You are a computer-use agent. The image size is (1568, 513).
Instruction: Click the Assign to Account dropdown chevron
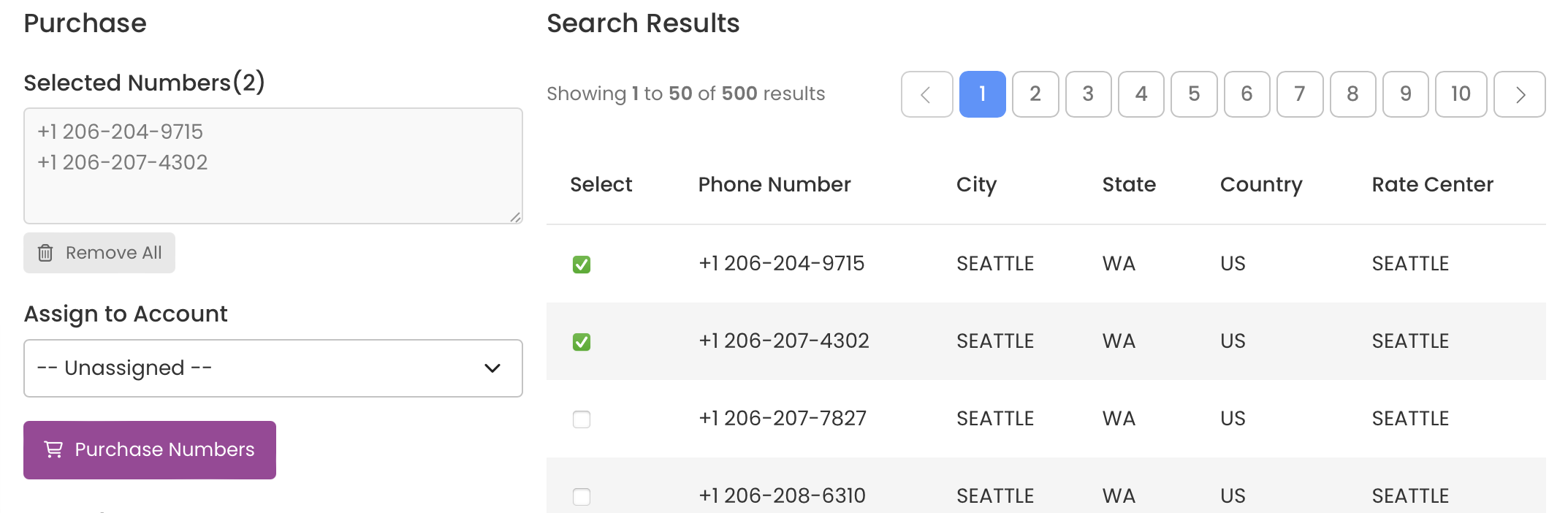click(x=492, y=368)
